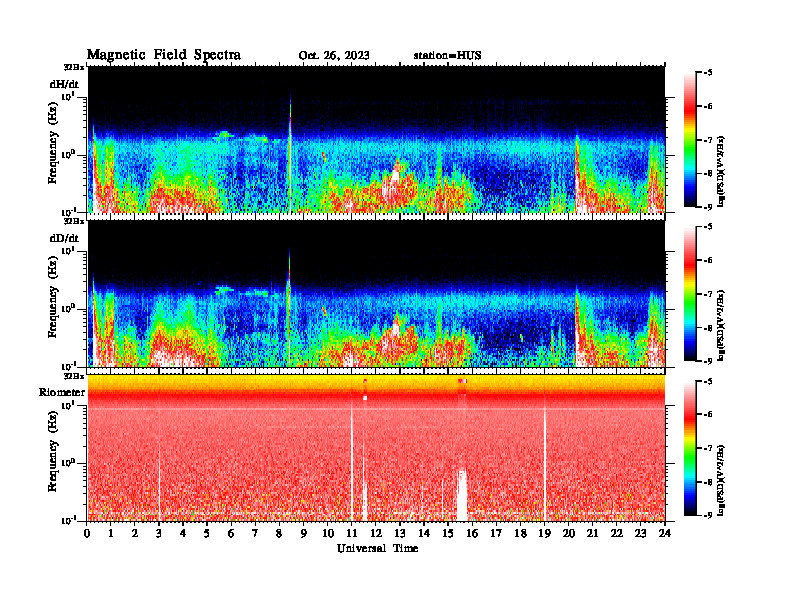Click hour 6 on Universal Time axis

pyautogui.click(x=231, y=534)
